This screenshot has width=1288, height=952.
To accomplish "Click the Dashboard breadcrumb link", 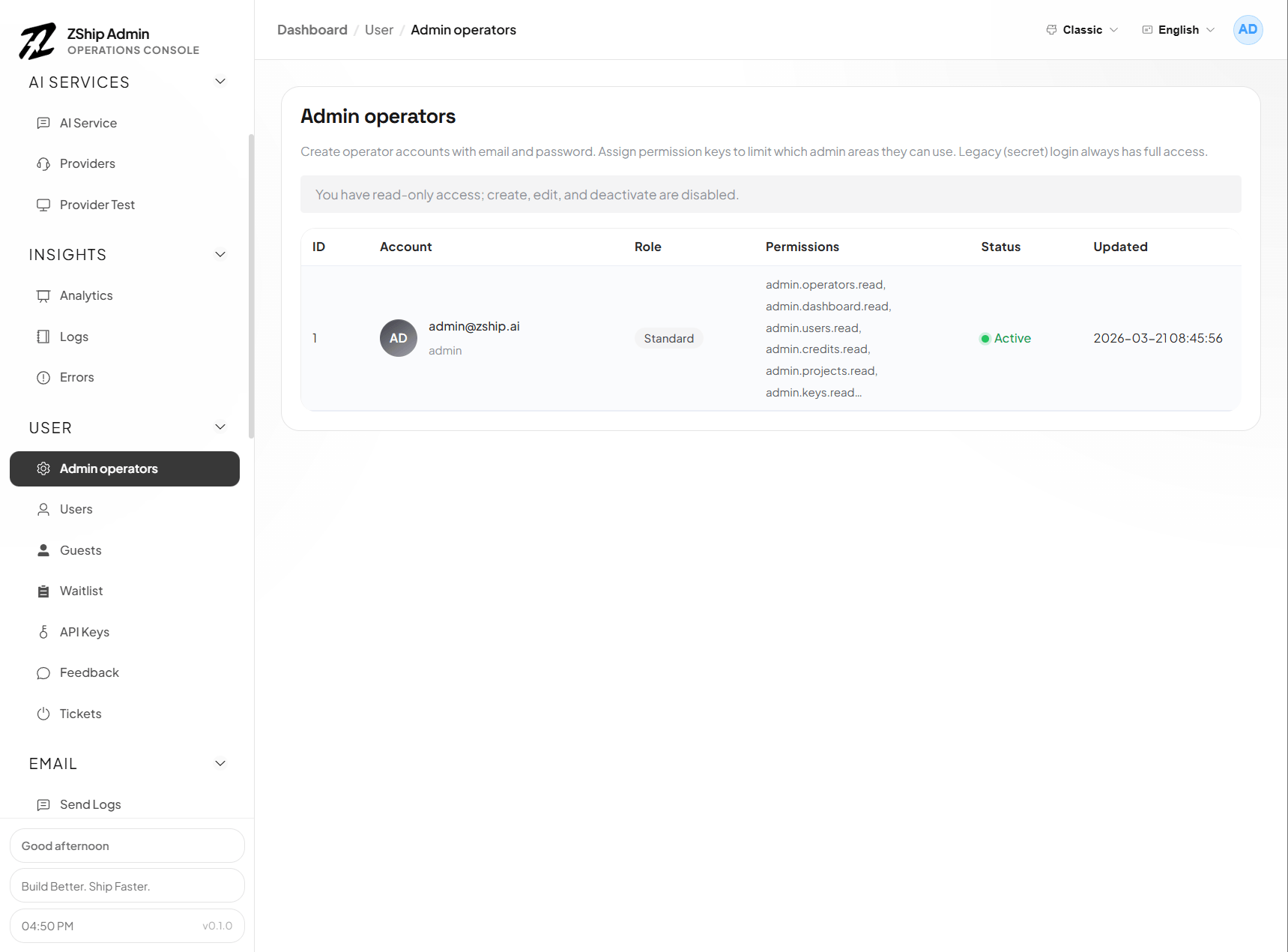I will (x=312, y=30).
